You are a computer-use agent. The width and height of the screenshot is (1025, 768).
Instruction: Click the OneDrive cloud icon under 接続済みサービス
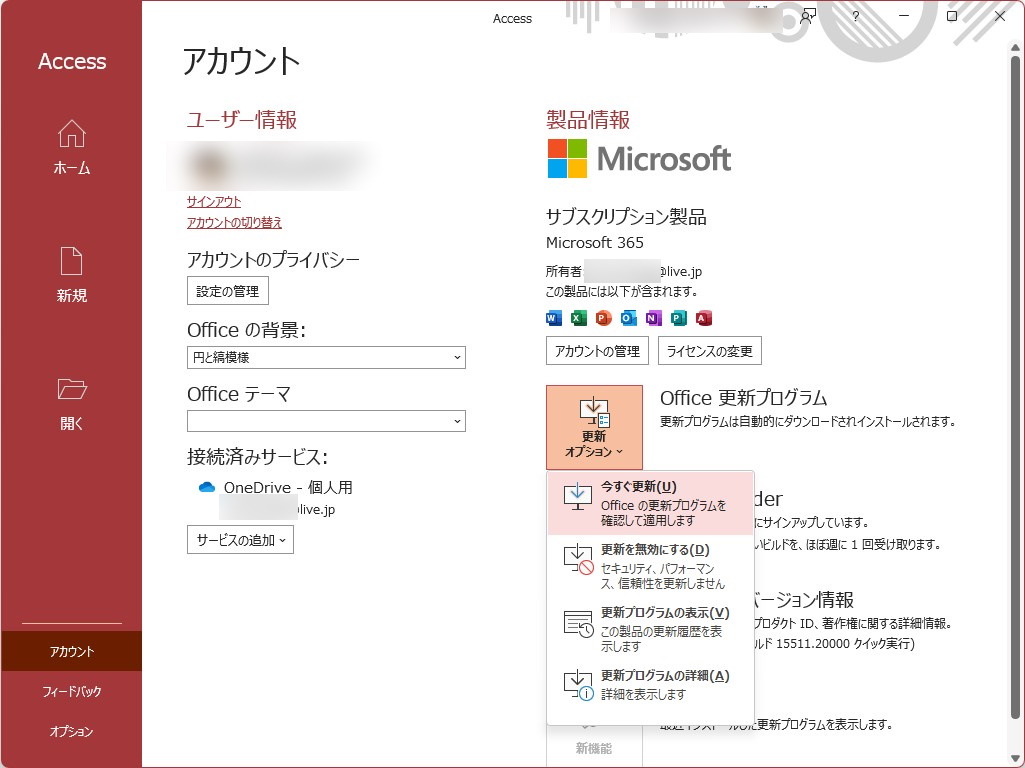point(207,487)
